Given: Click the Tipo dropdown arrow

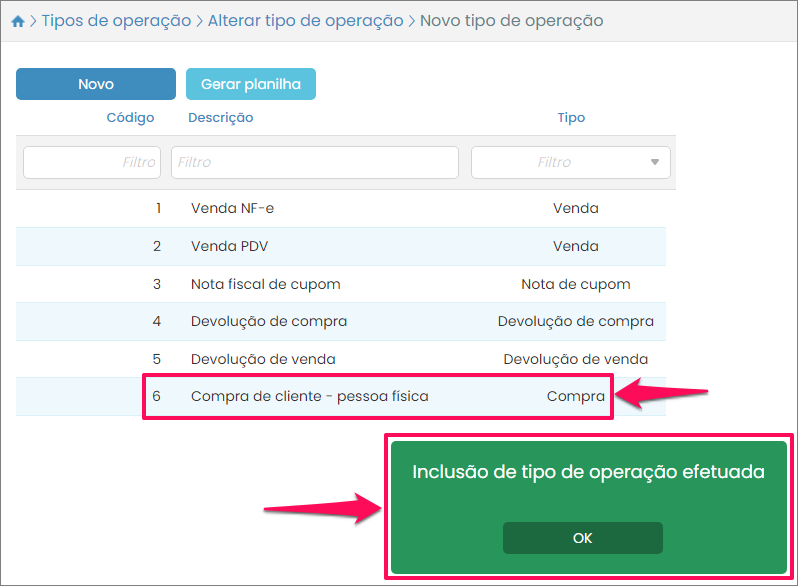Looking at the screenshot, I should pyautogui.click(x=655, y=162).
